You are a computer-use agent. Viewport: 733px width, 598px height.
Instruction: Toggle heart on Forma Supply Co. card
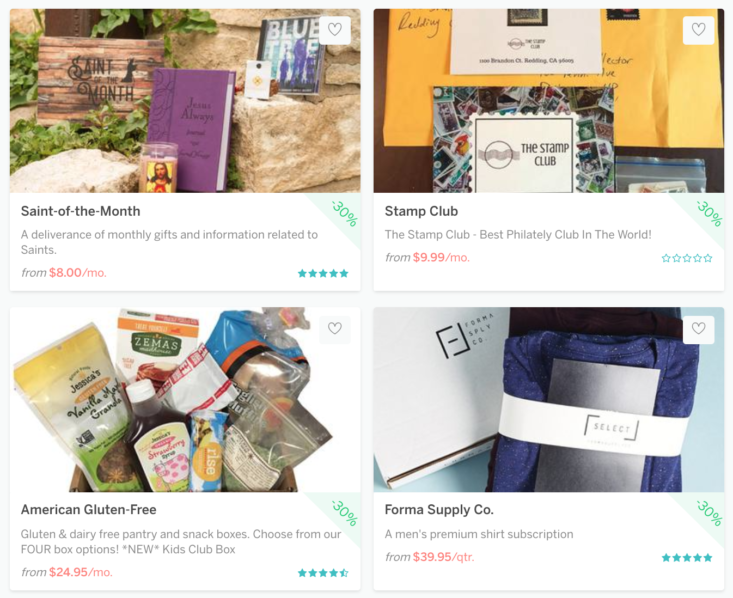pyautogui.click(x=698, y=329)
